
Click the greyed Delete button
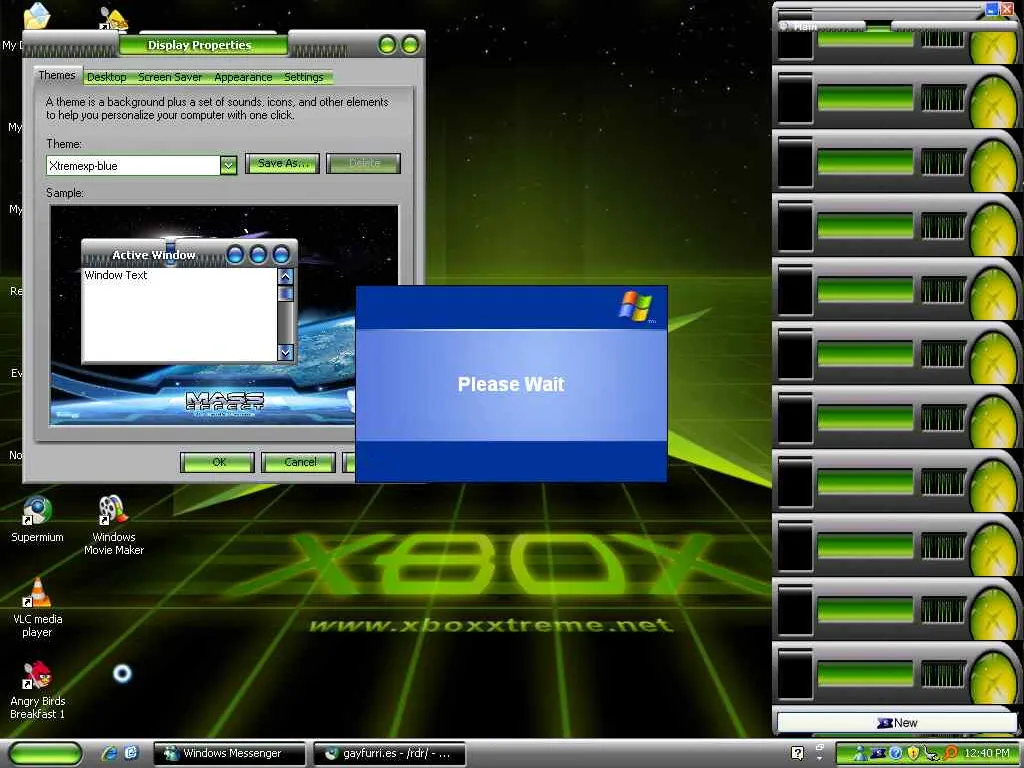pos(364,163)
